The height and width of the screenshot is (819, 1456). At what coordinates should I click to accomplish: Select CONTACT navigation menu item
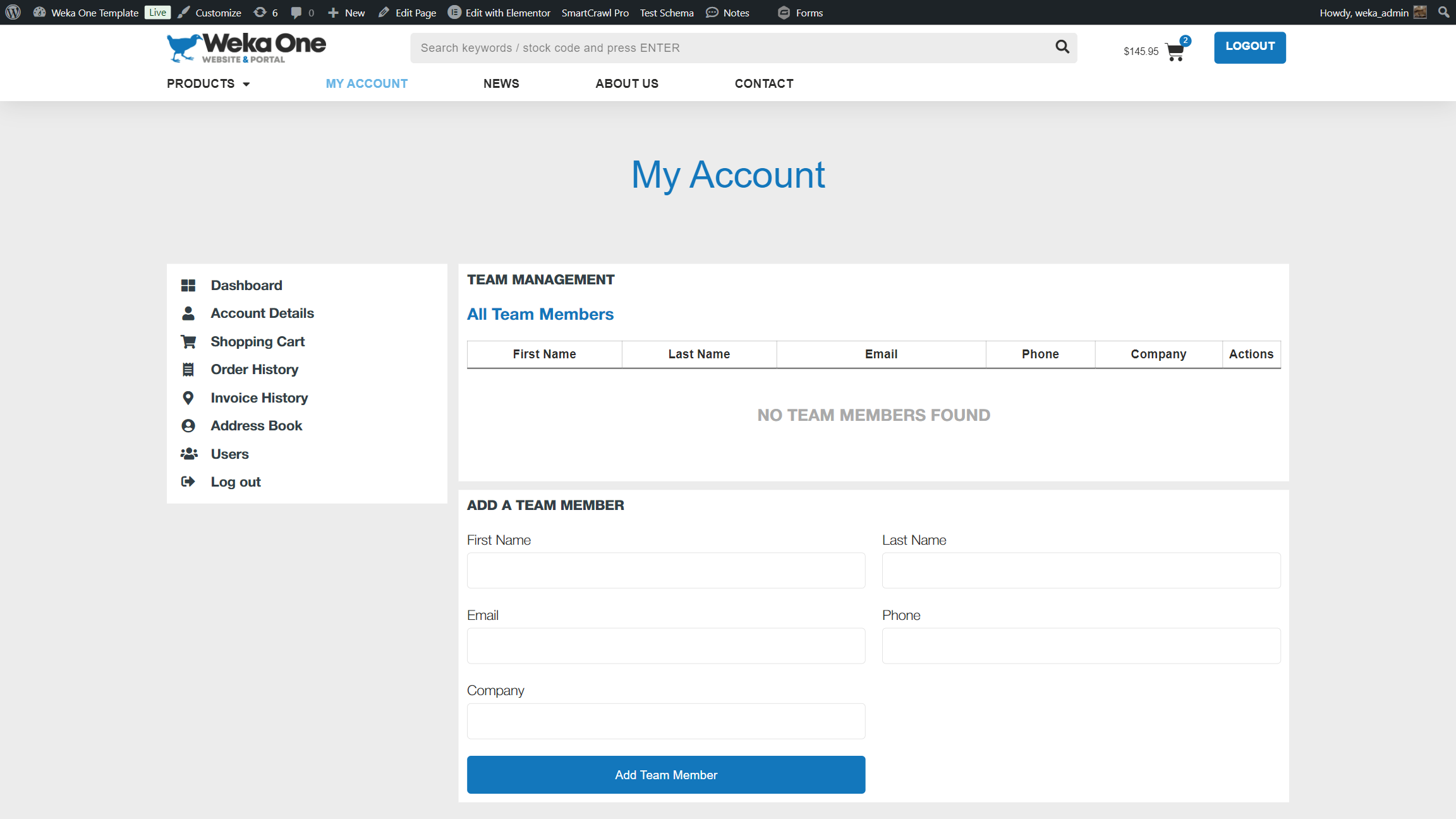coord(764,83)
